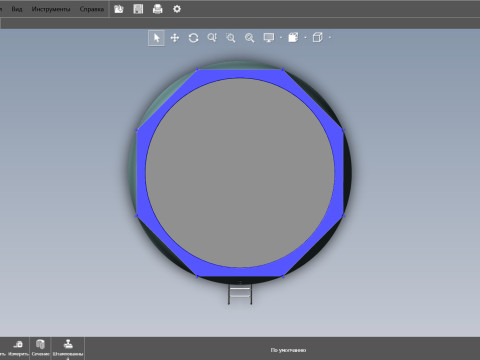Open the Инструменты menu
480x360 pixels.
coord(51,9)
